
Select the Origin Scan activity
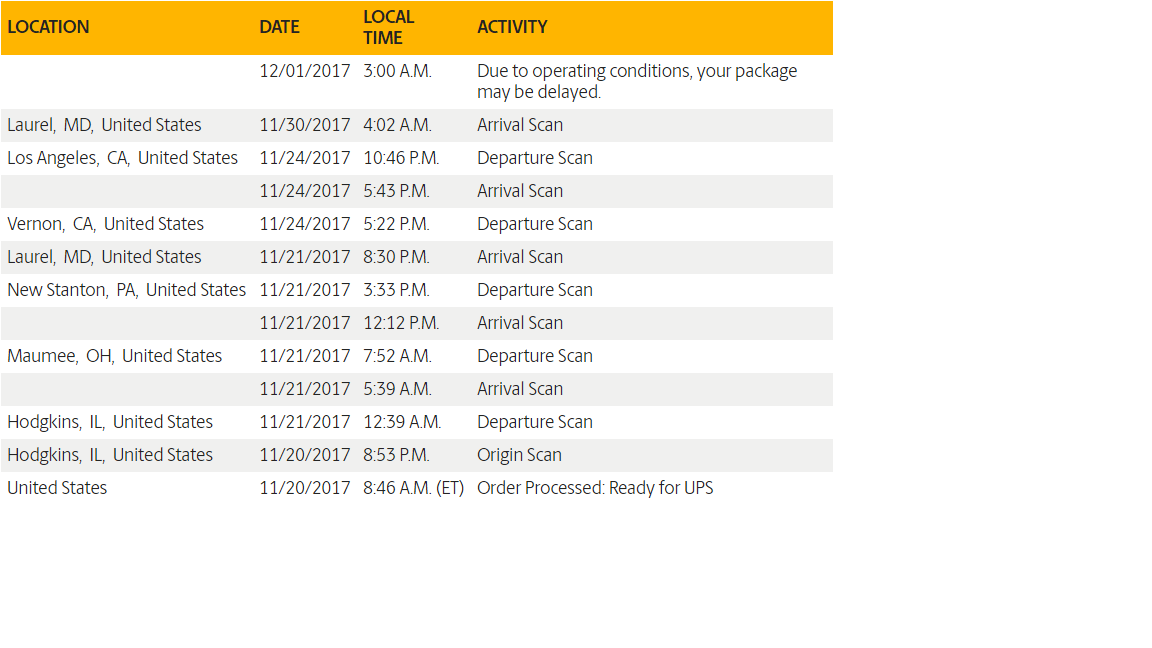[519, 455]
